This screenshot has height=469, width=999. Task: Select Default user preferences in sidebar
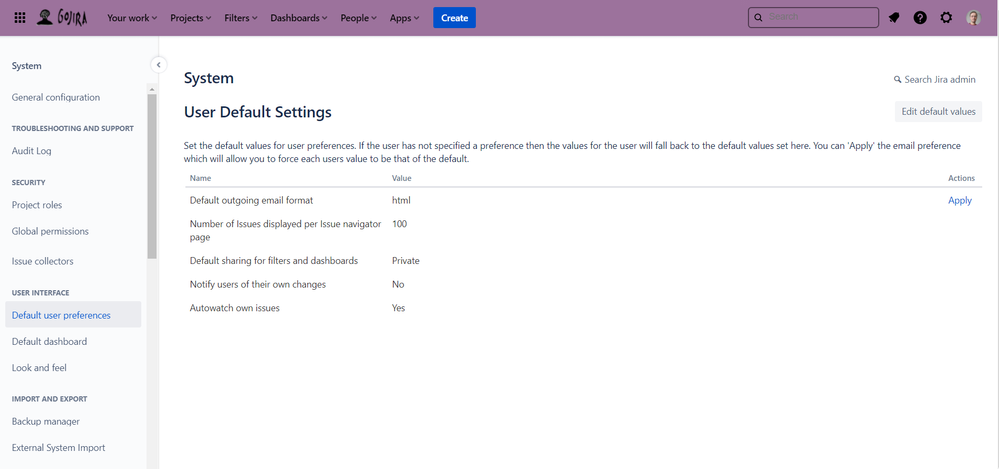click(x=73, y=315)
